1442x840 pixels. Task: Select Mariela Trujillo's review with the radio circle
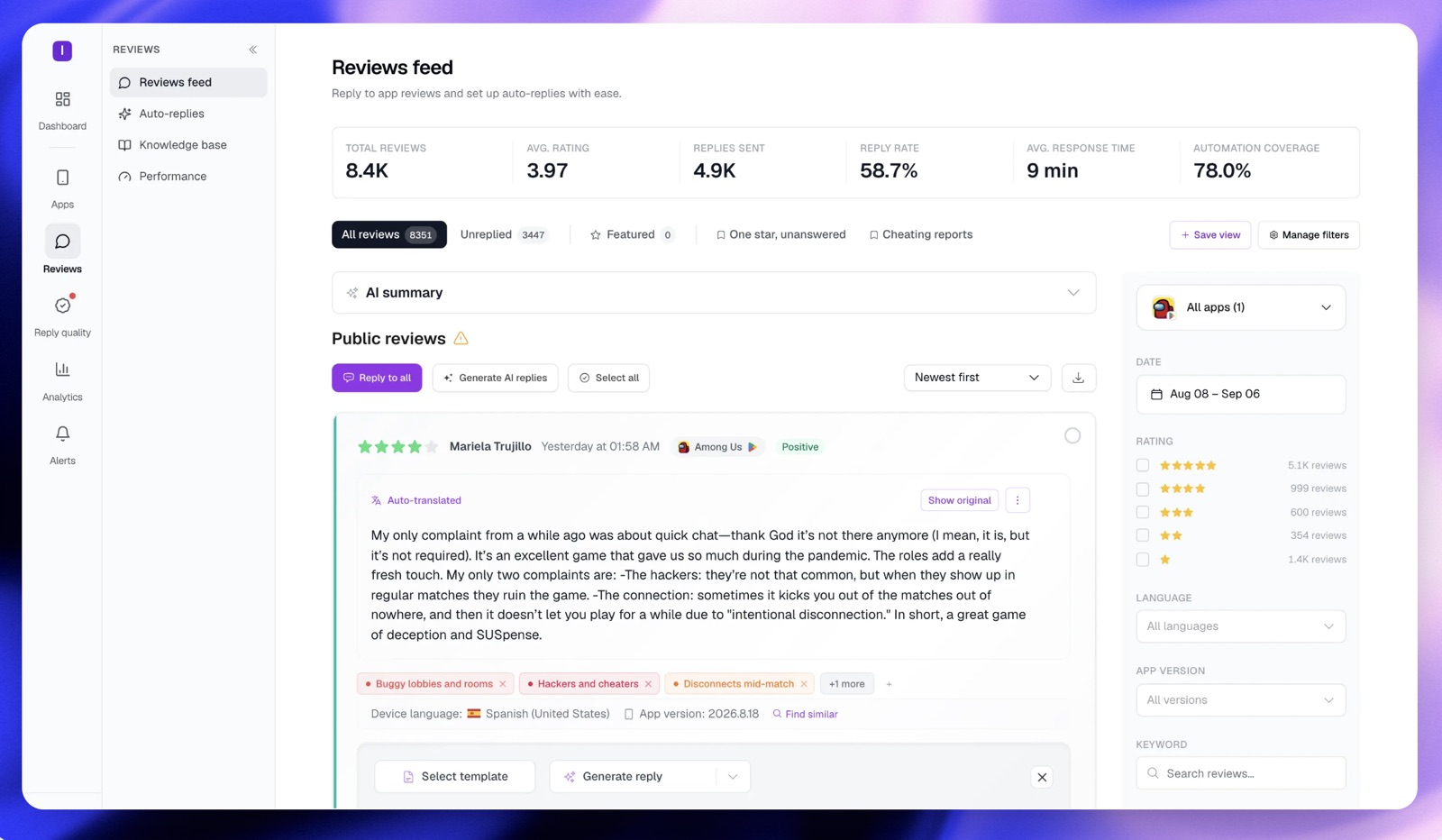1072,436
